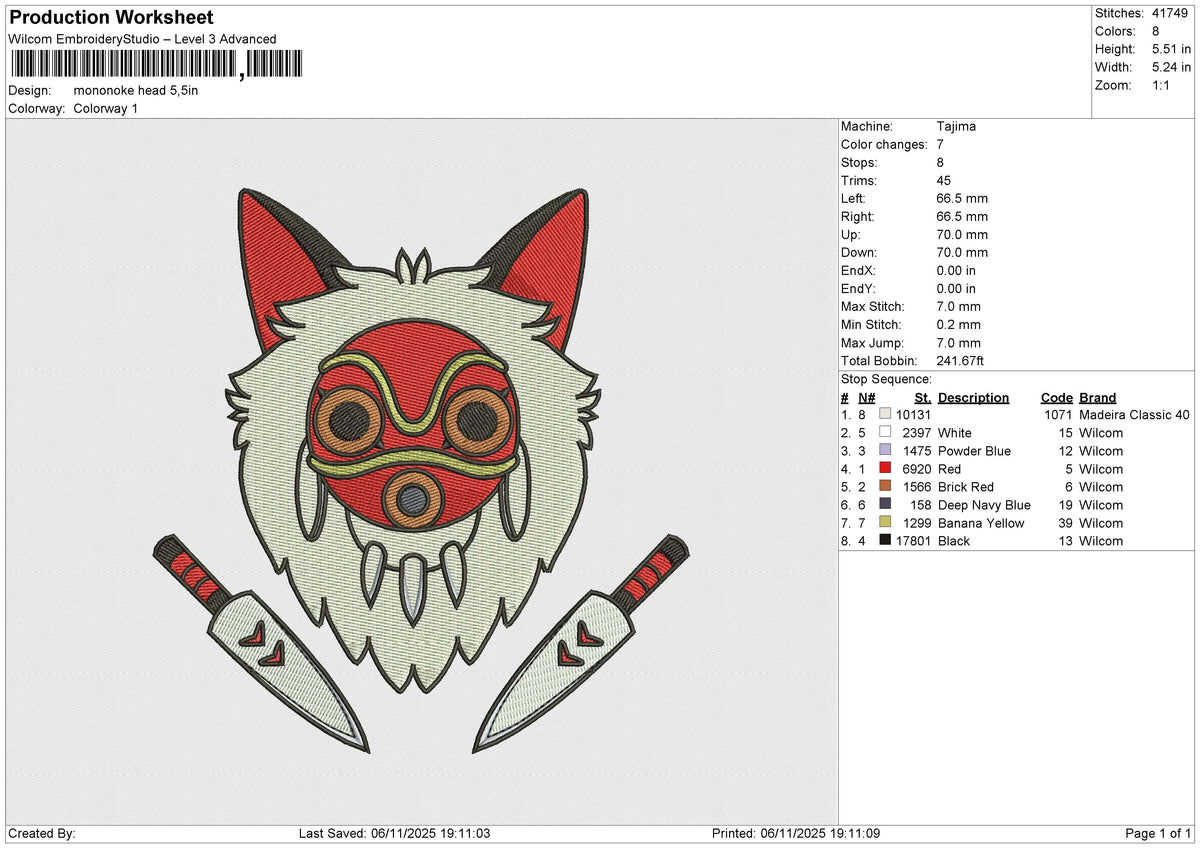Click the Code column header

point(1056,398)
